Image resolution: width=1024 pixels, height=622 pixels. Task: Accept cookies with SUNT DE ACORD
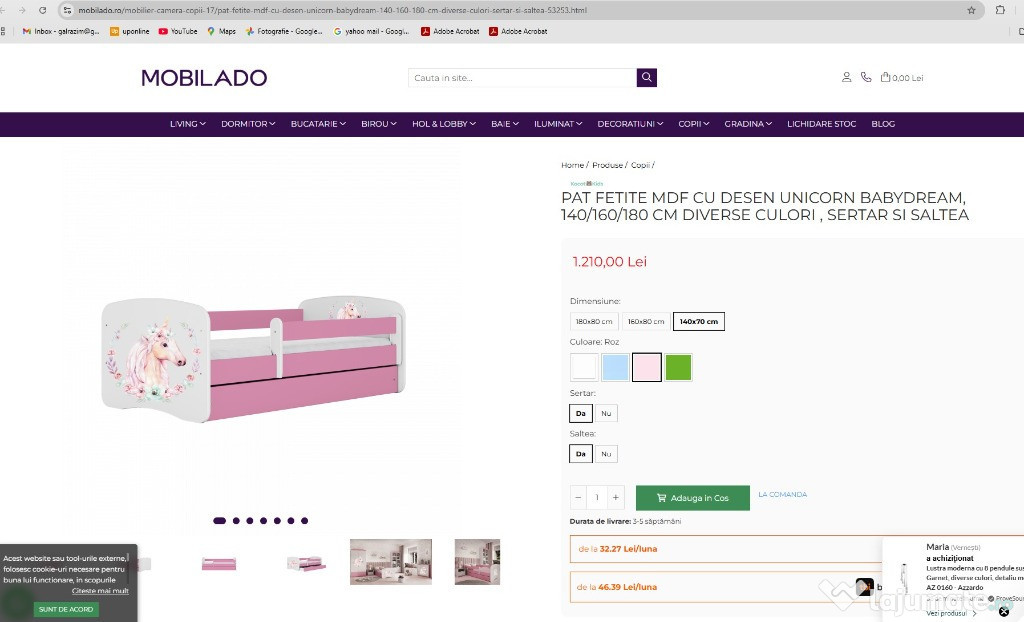tap(66, 609)
